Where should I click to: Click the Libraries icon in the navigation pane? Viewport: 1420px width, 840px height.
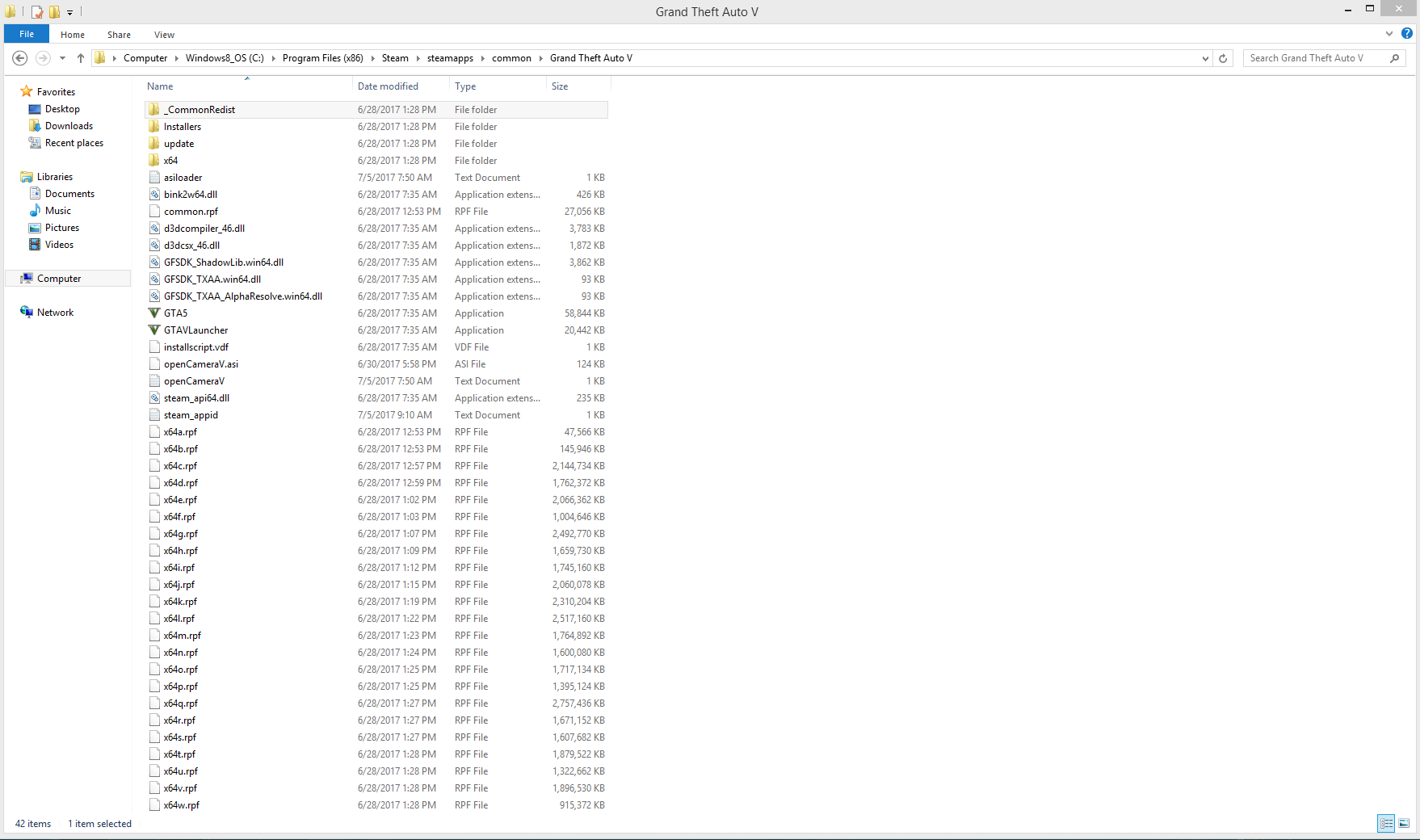(27, 177)
